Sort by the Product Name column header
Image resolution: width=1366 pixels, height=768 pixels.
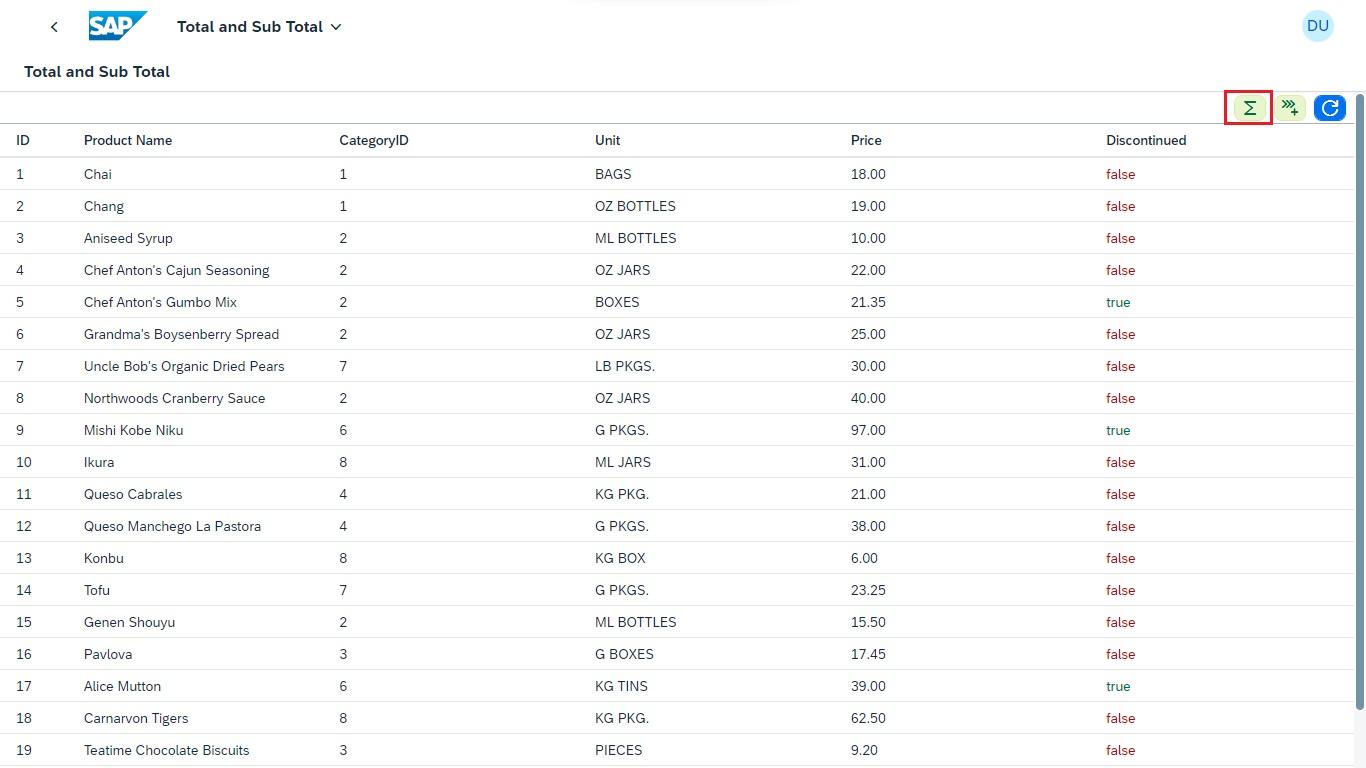[x=128, y=140]
